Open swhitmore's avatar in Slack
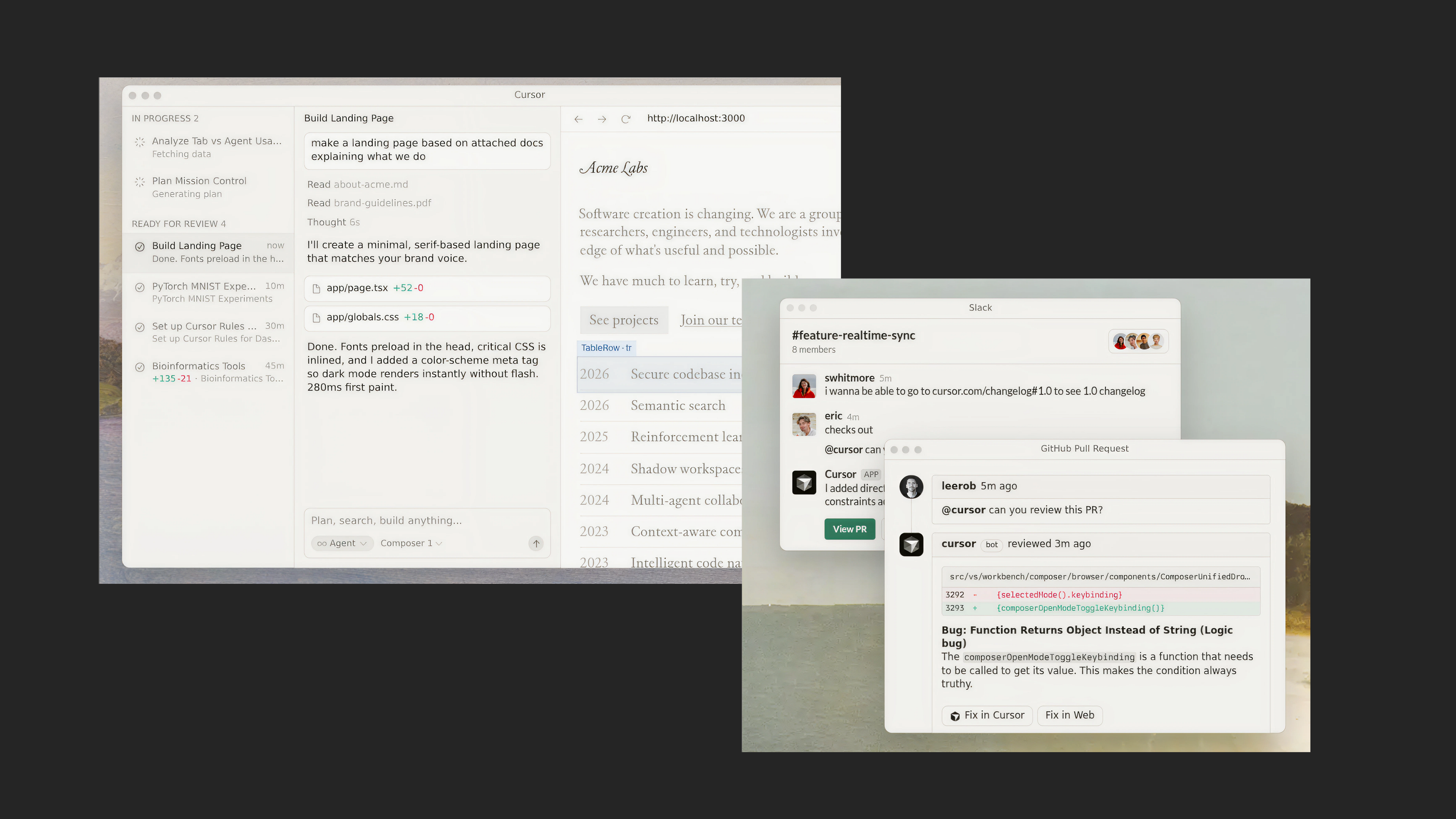 tap(804, 385)
